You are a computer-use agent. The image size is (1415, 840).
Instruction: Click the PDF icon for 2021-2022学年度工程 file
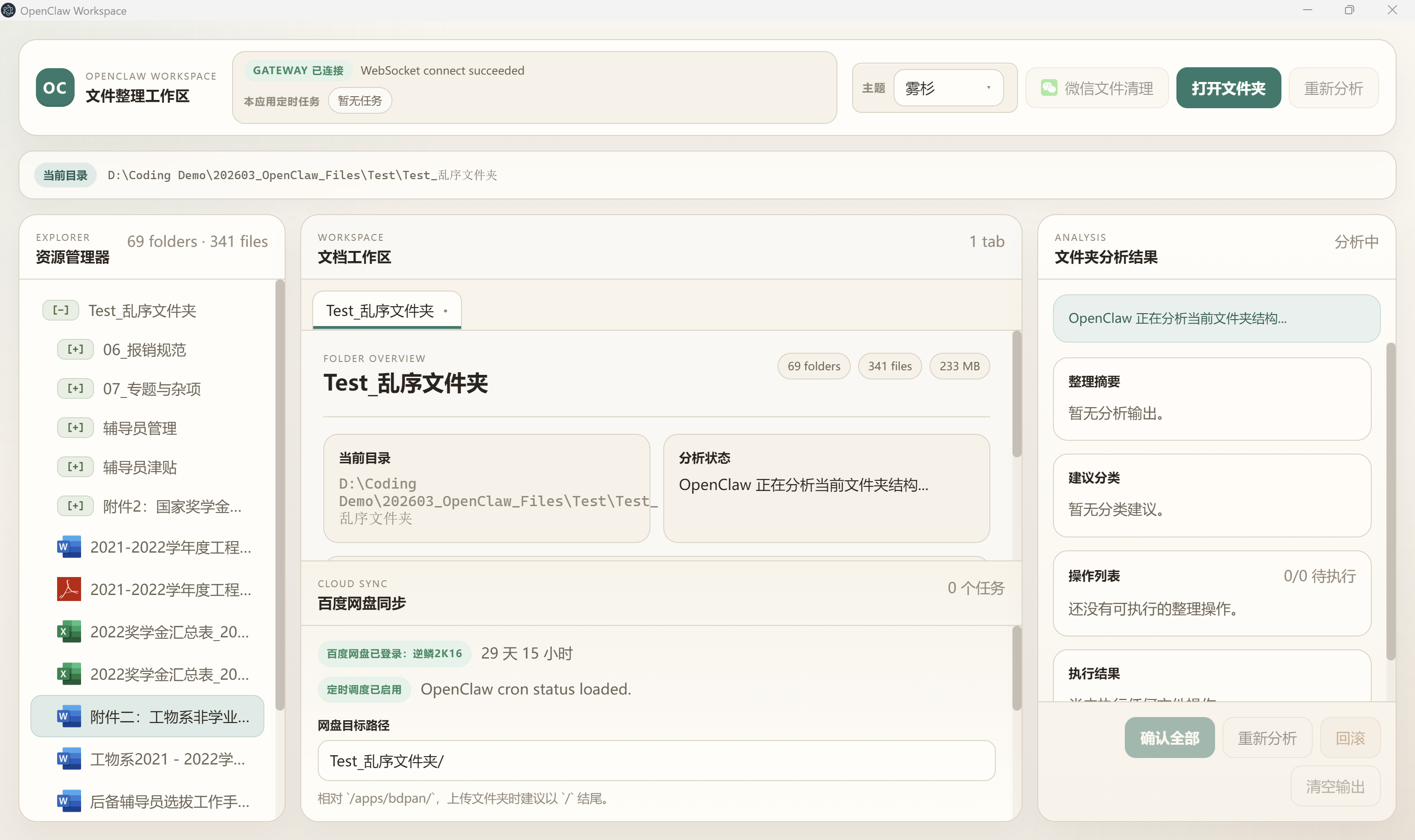coord(69,589)
